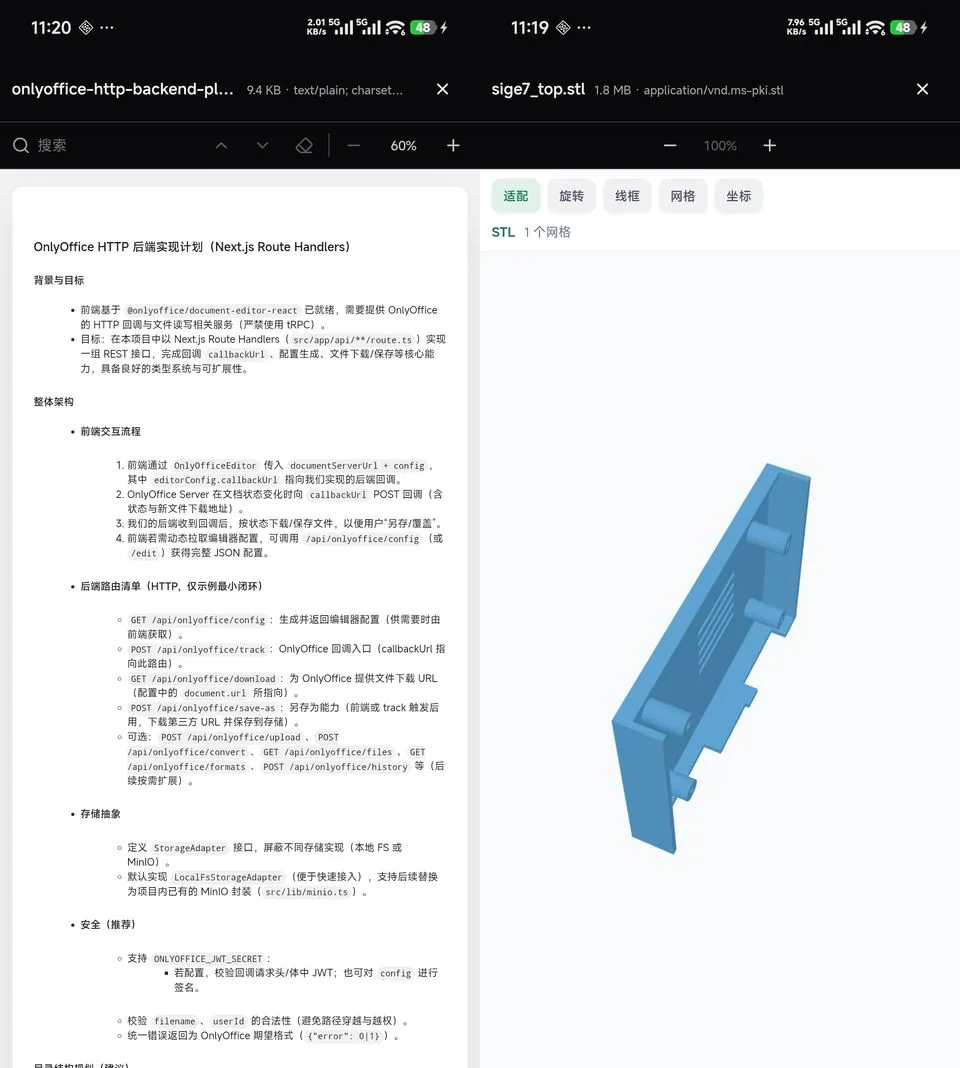Click the 安全（推荐） bullet heading

(x=108, y=924)
